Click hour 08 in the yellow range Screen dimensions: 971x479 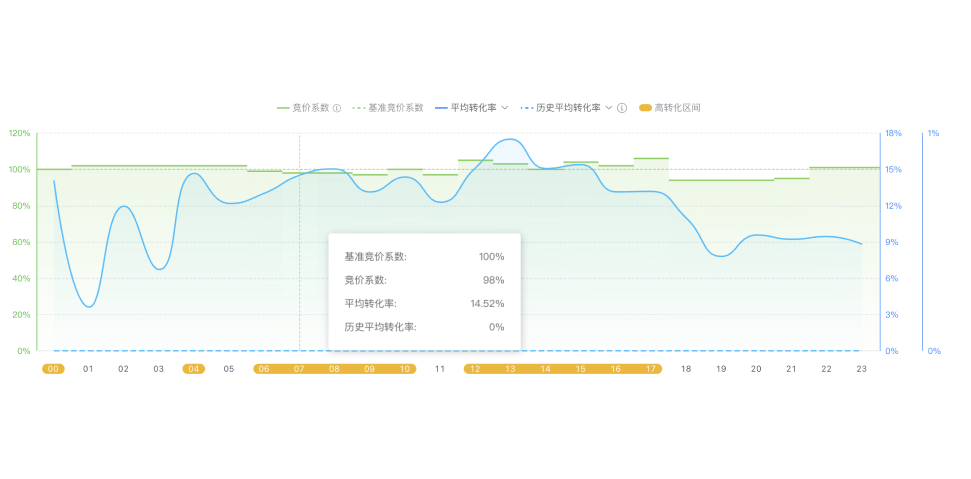334,369
